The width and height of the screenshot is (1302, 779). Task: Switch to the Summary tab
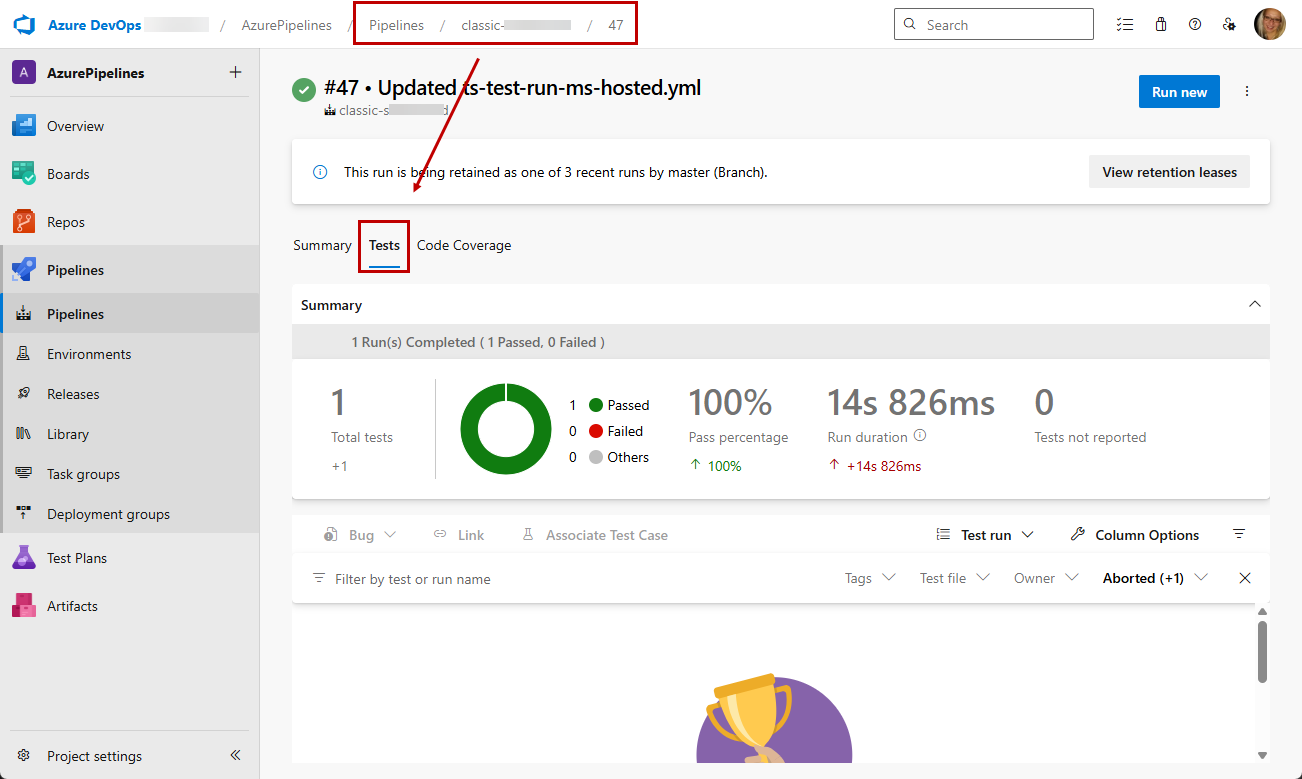pyautogui.click(x=322, y=245)
